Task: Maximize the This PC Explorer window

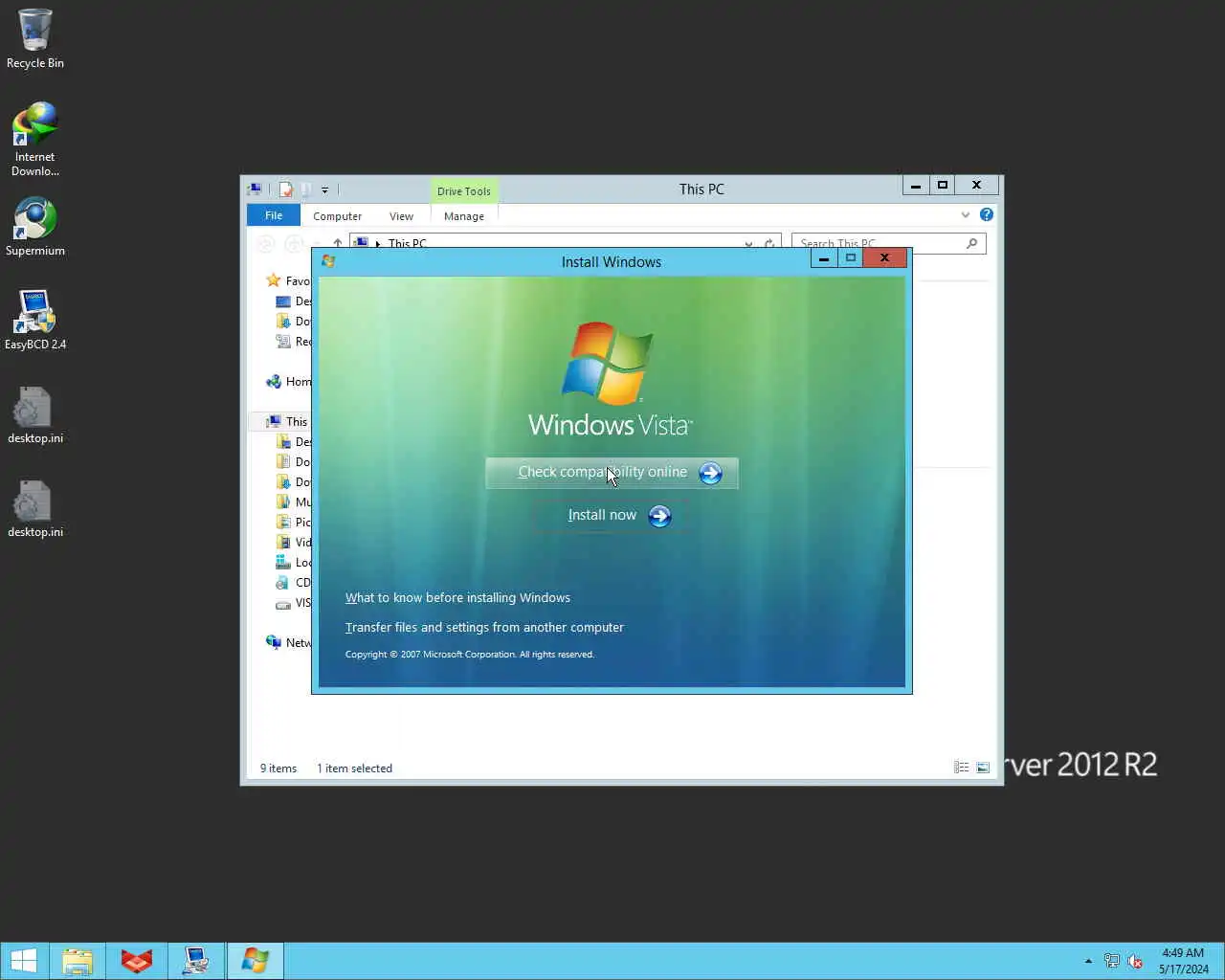Action: coord(943,186)
